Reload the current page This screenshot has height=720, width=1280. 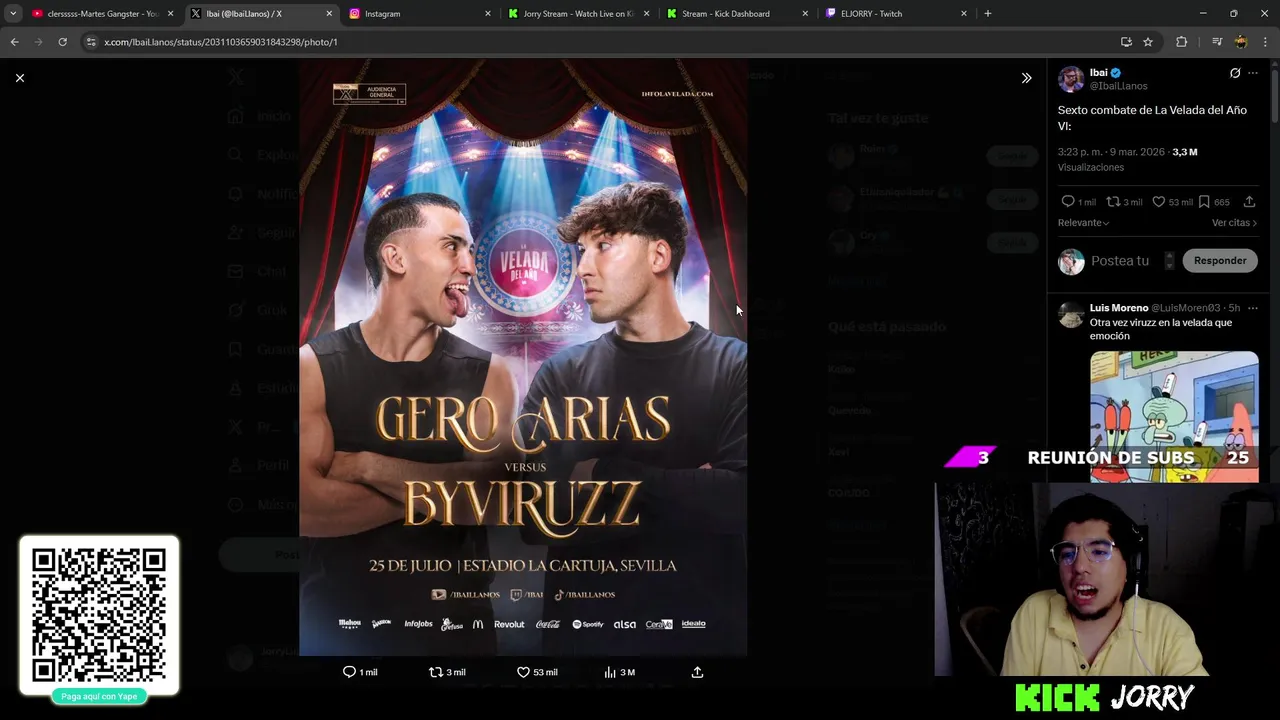click(62, 42)
